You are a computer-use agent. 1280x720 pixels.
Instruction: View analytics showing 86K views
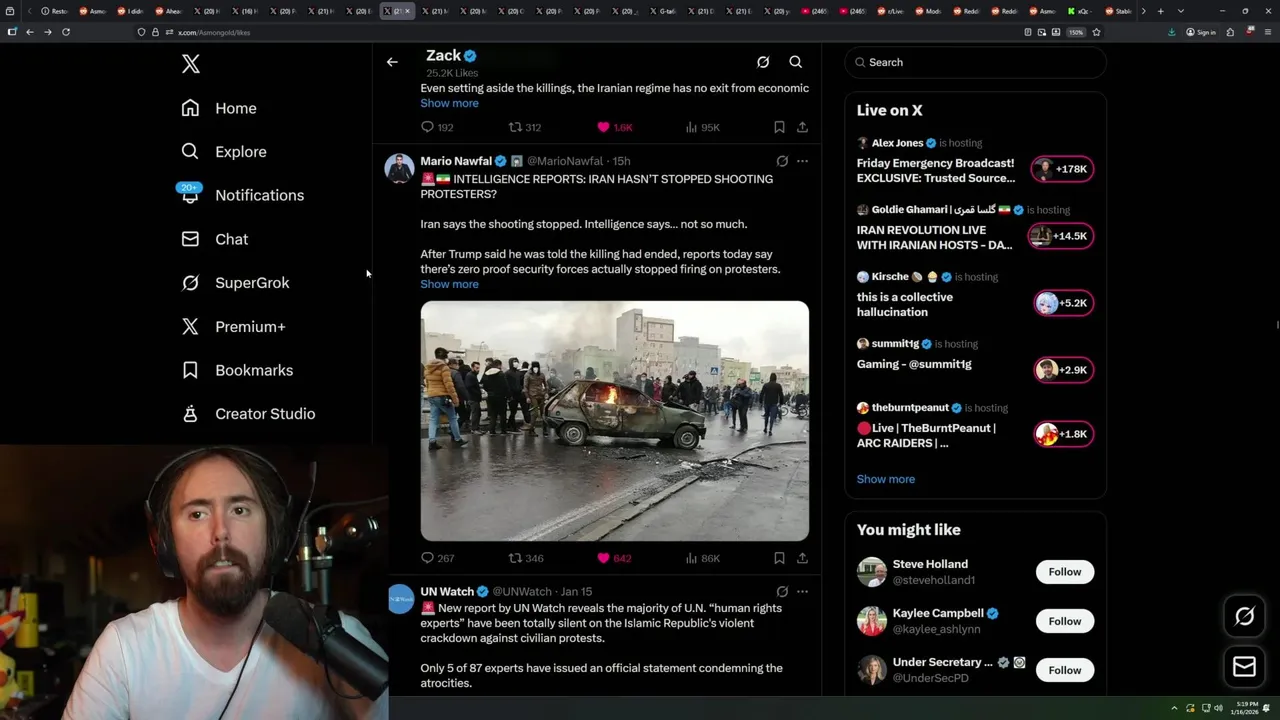pos(703,558)
